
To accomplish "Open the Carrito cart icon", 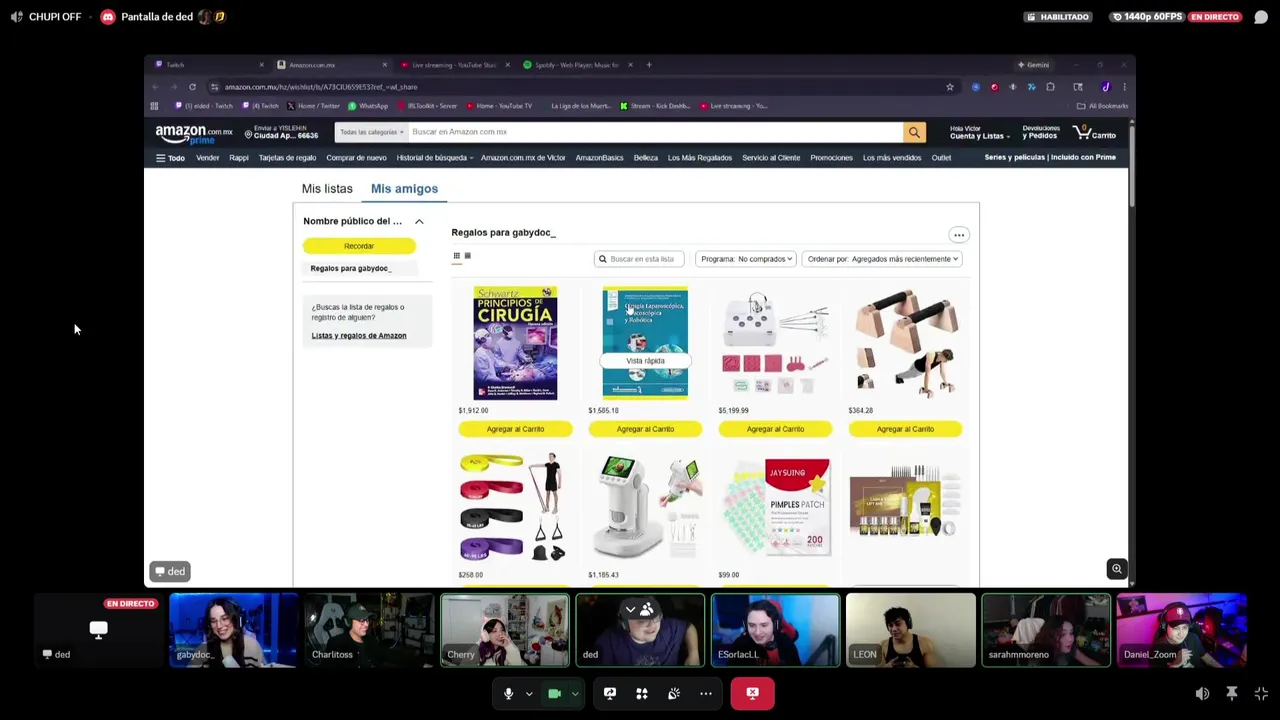I will click(x=1094, y=132).
